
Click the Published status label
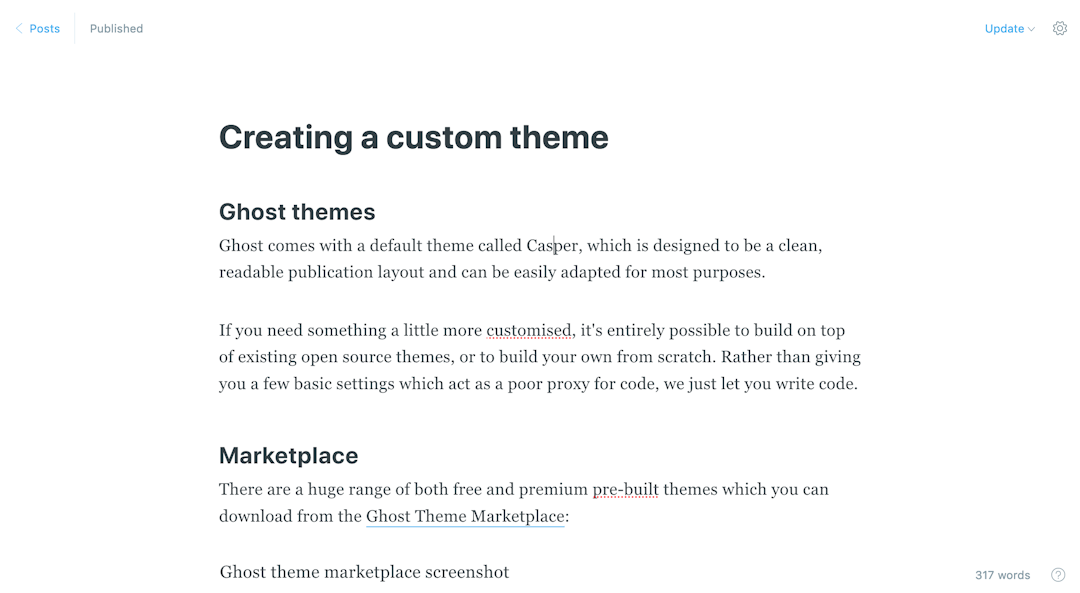click(116, 28)
